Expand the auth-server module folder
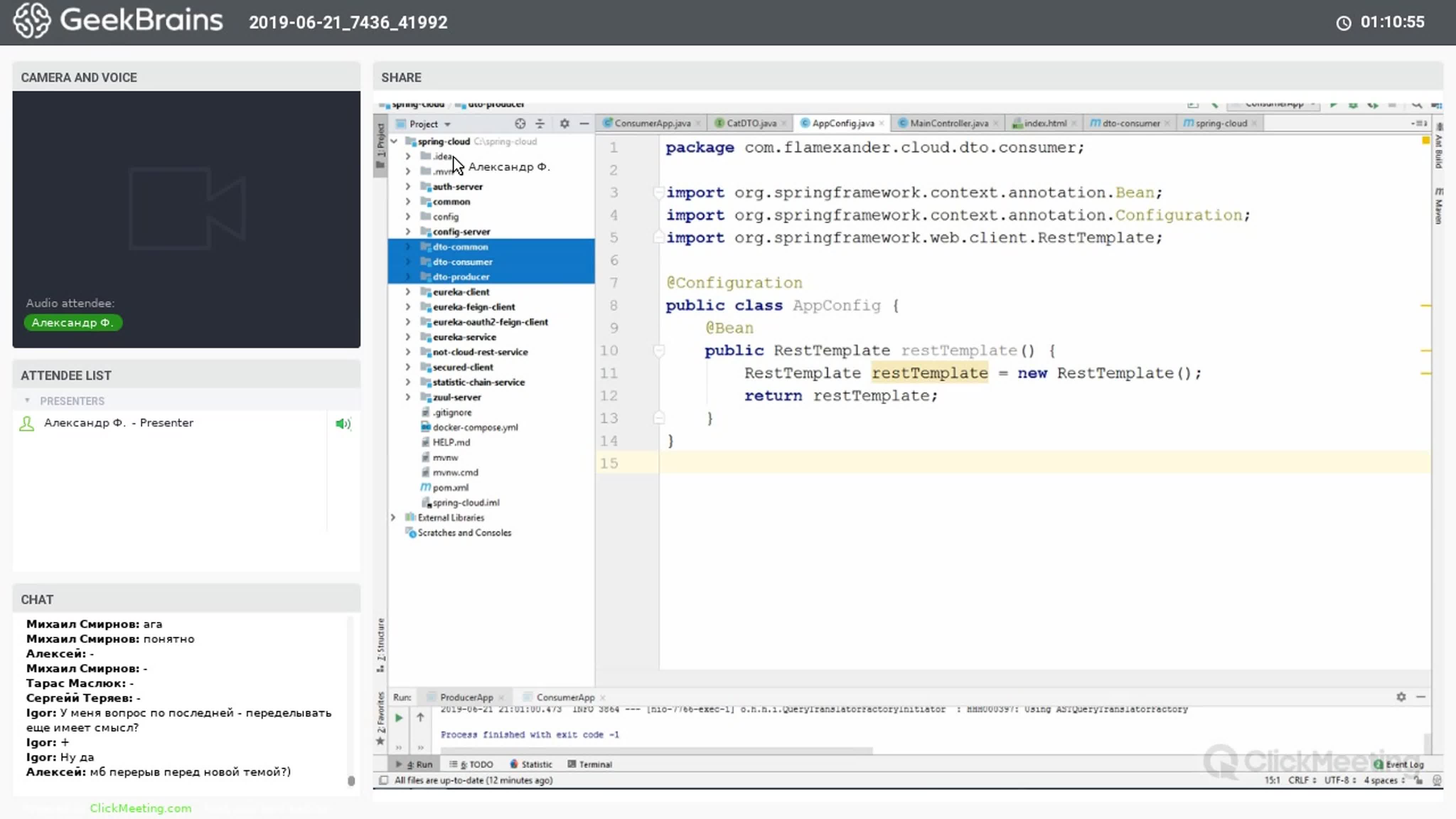The height and width of the screenshot is (819, 1456). (x=407, y=187)
